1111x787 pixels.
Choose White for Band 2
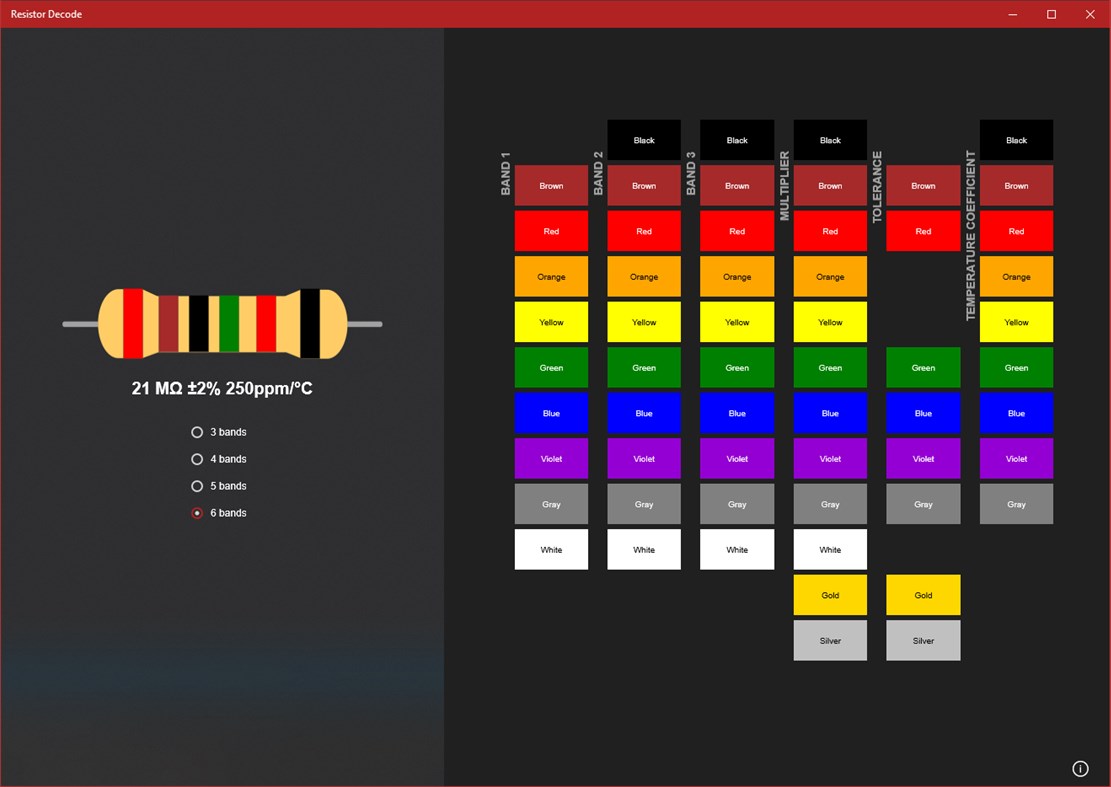point(643,549)
